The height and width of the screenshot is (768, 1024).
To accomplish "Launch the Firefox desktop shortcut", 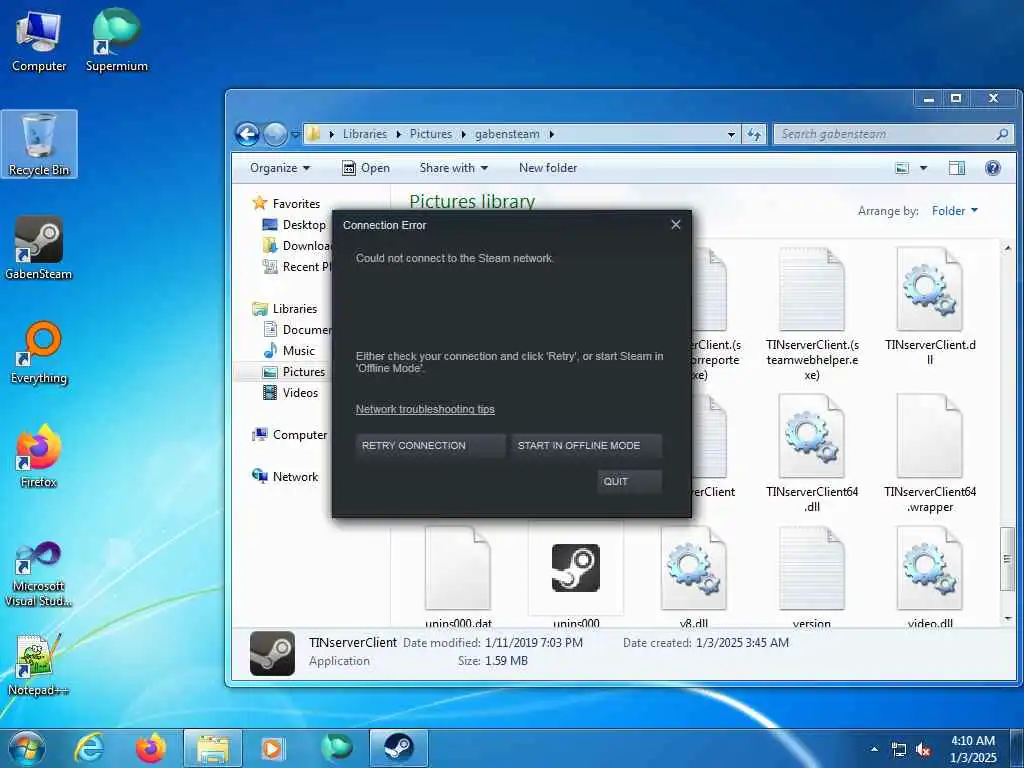I will tap(39, 456).
